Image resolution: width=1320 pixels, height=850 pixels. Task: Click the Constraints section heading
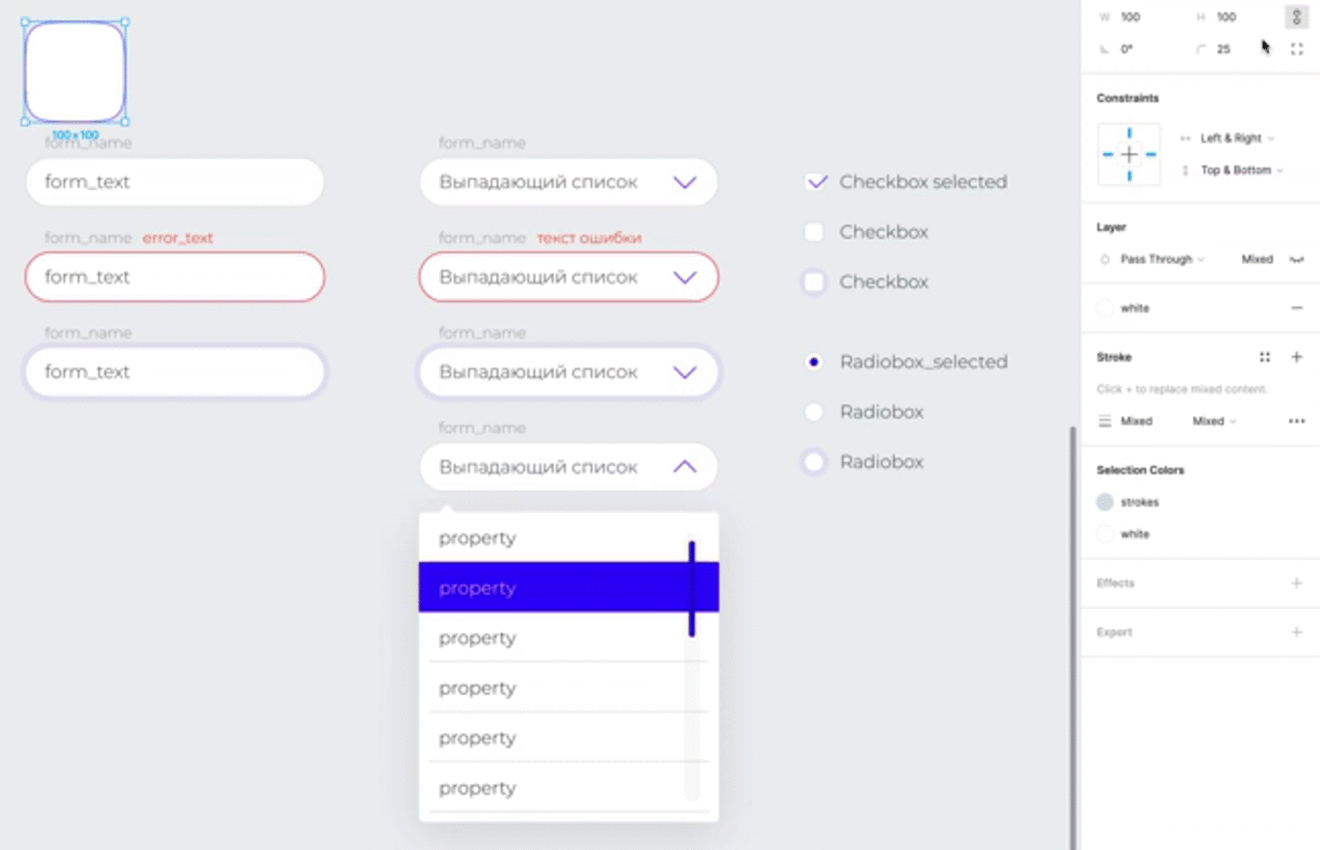point(1128,98)
